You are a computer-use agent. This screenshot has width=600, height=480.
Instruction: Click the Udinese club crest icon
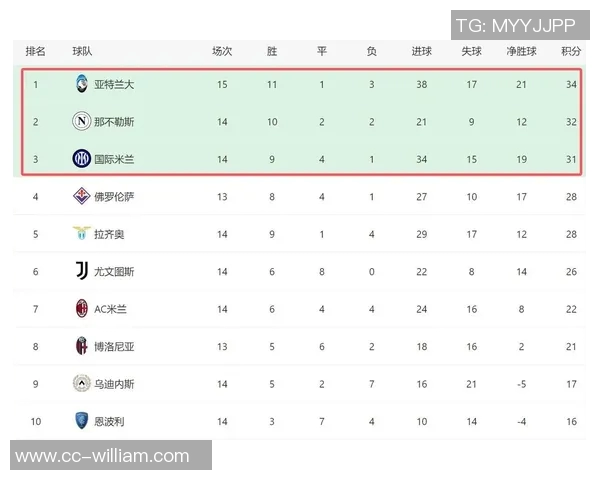tap(81, 384)
